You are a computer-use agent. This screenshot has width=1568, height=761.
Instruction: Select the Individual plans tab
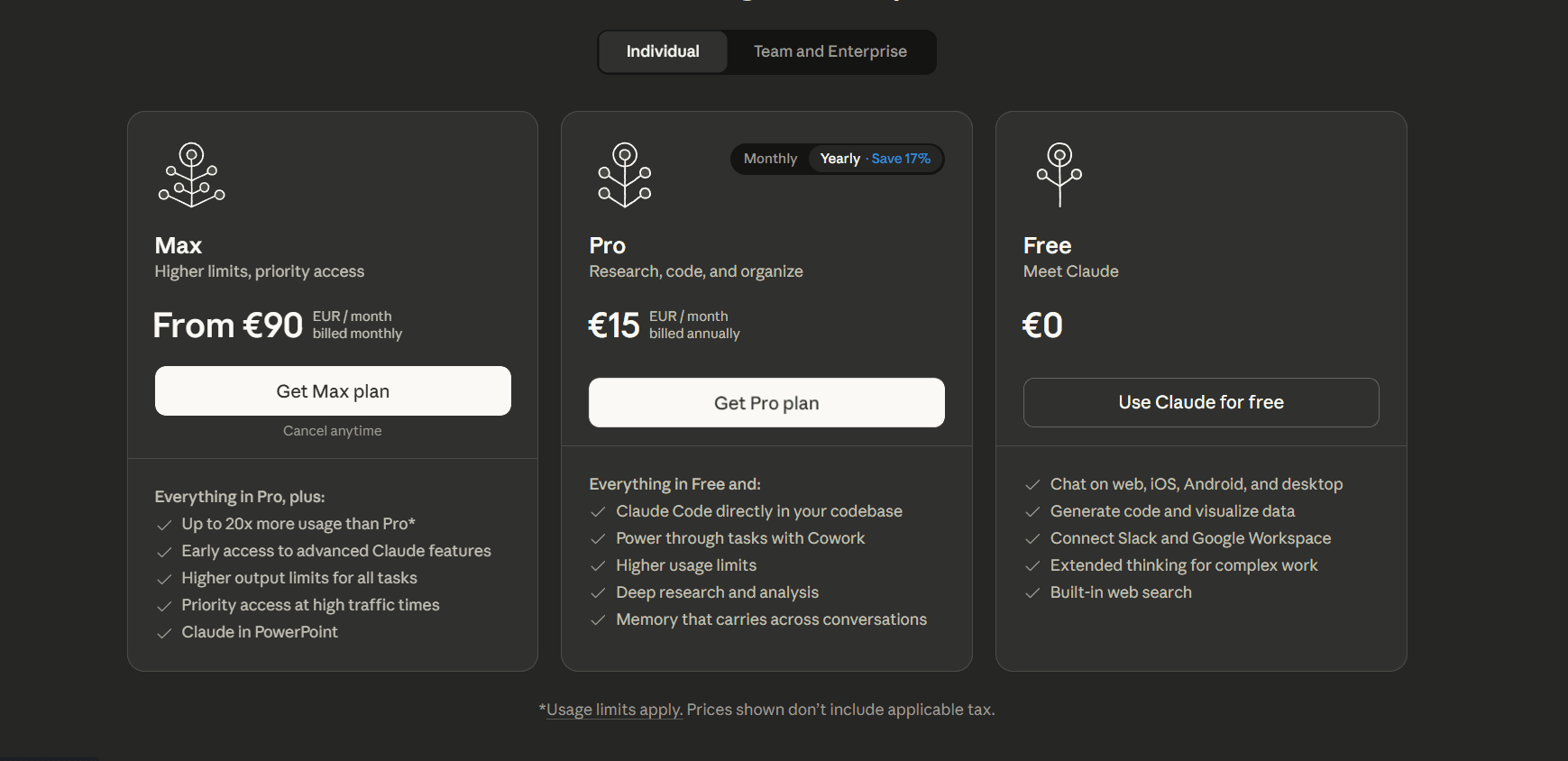tap(663, 51)
